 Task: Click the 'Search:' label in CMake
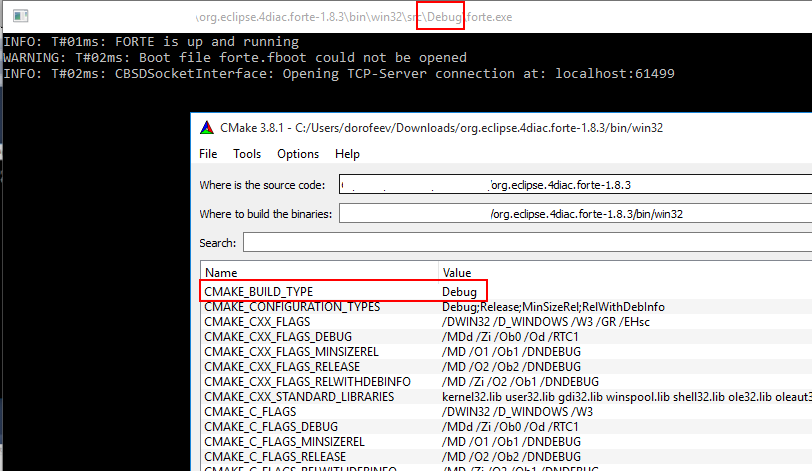pyautogui.click(x=218, y=243)
